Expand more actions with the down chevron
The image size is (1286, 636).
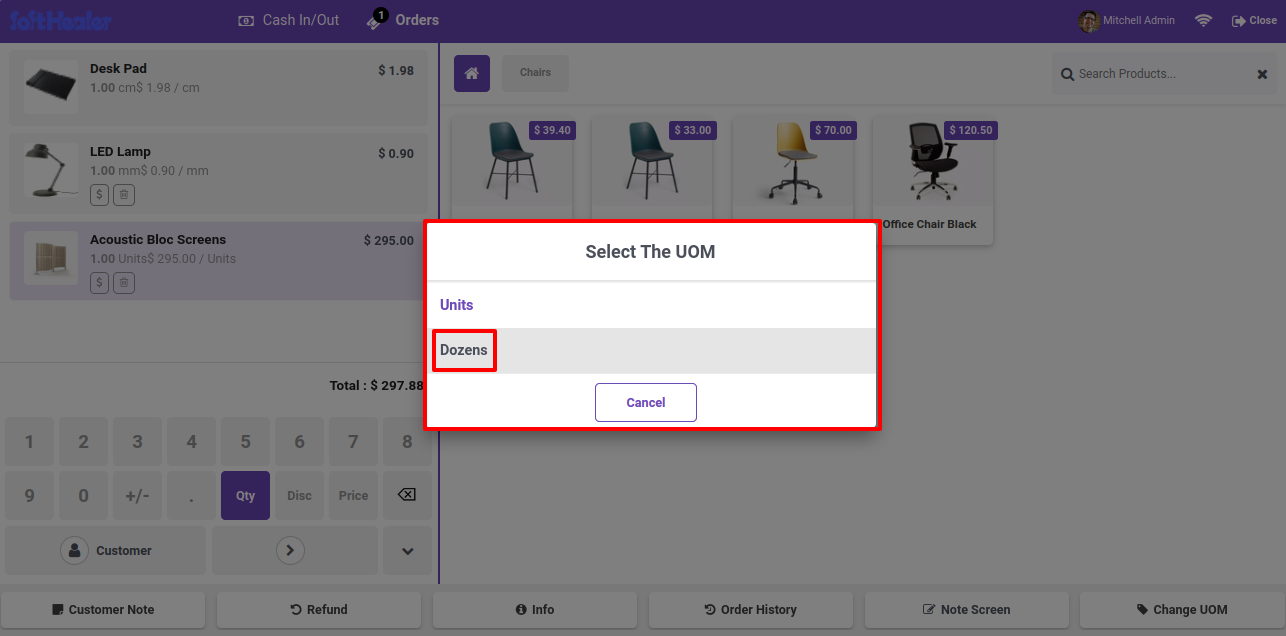[407, 550]
